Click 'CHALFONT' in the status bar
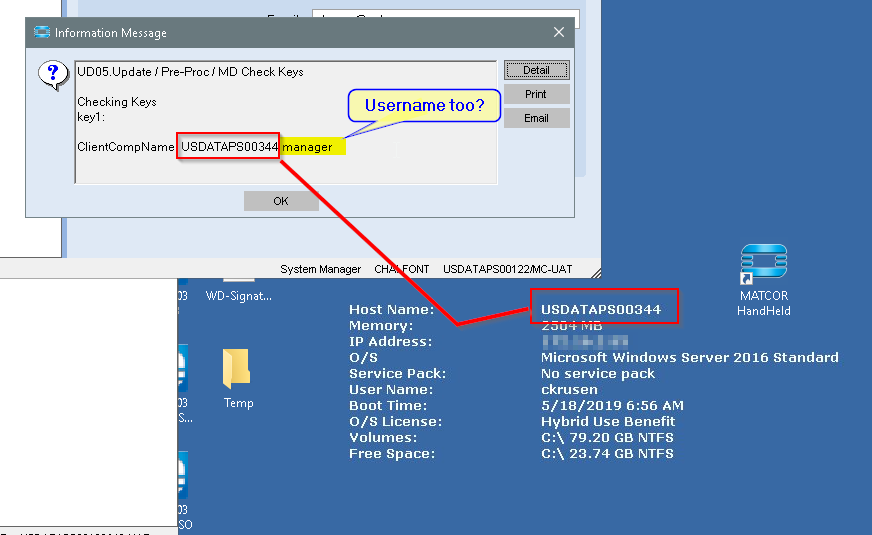This screenshot has height=535, width=872. pyautogui.click(x=402, y=269)
